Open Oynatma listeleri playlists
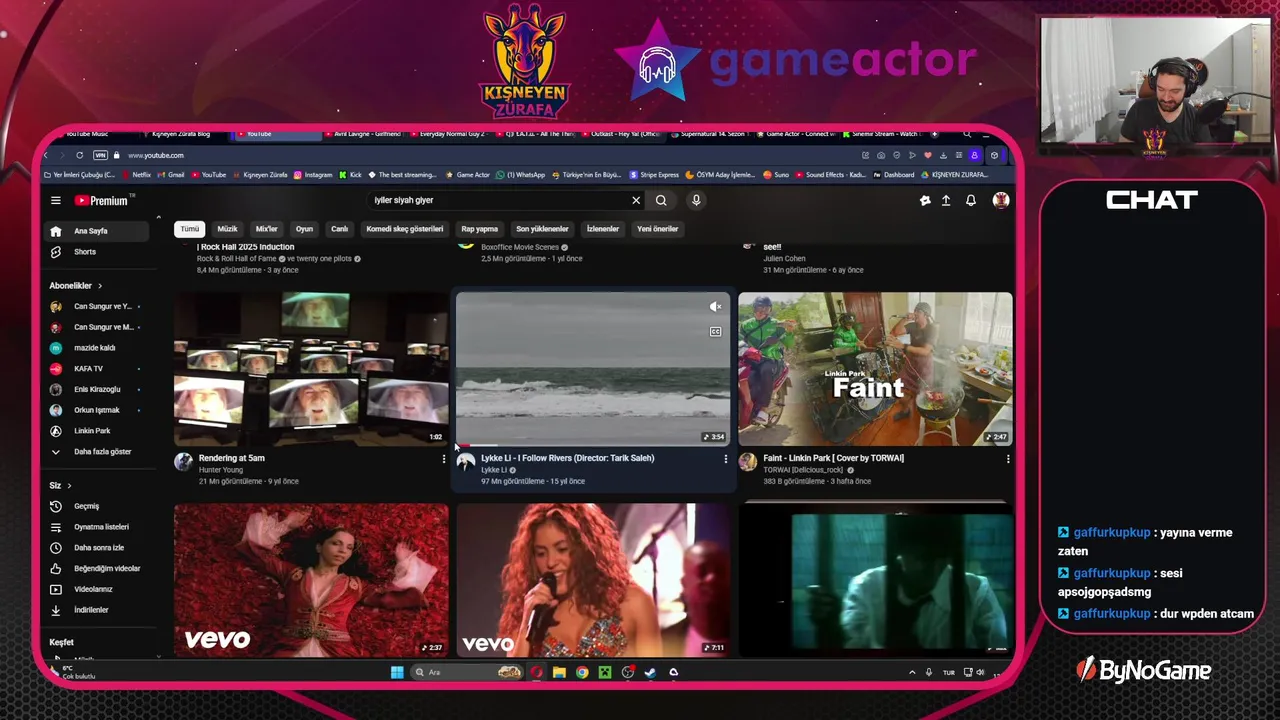This screenshot has height=720, width=1280. [x=95, y=527]
